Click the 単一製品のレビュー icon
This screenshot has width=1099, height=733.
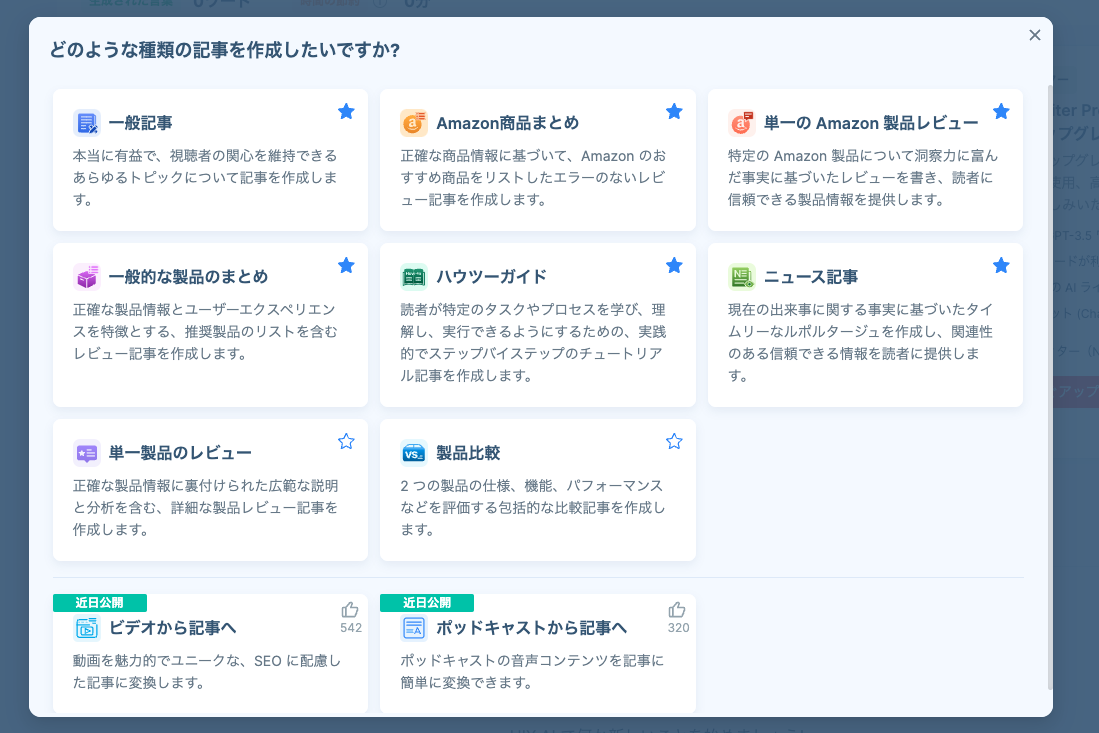tap(87, 453)
